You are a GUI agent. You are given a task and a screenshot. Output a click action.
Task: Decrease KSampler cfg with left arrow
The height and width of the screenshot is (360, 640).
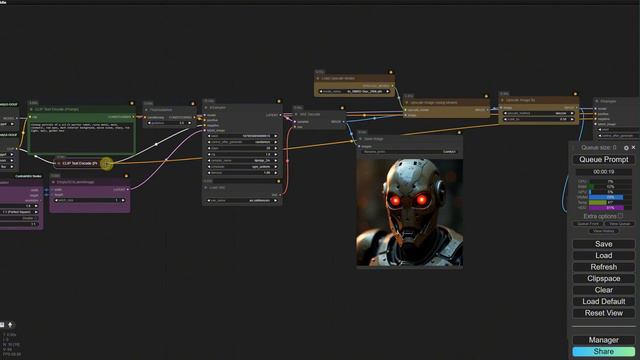[209, 154]
